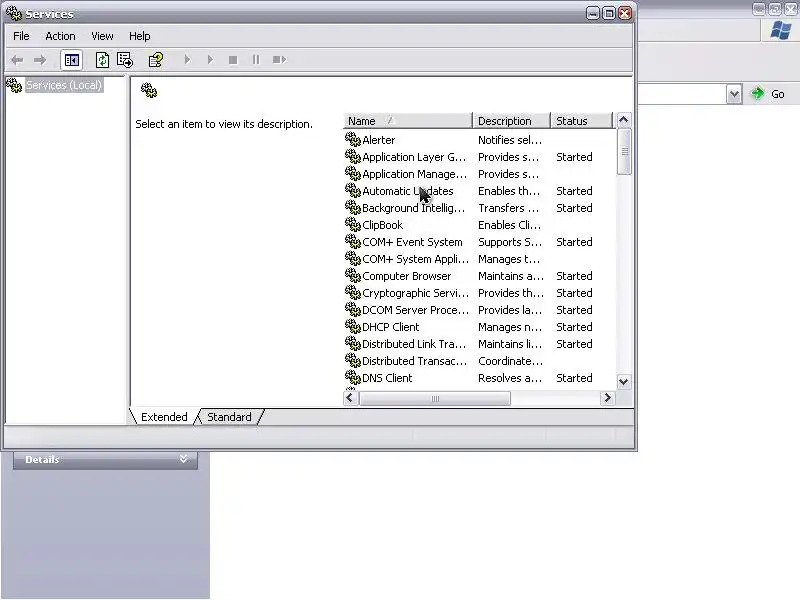Image resolution: width=800 pixels, height=600 pixels.
Task: Open the Action menu
Action: (60, 36)
